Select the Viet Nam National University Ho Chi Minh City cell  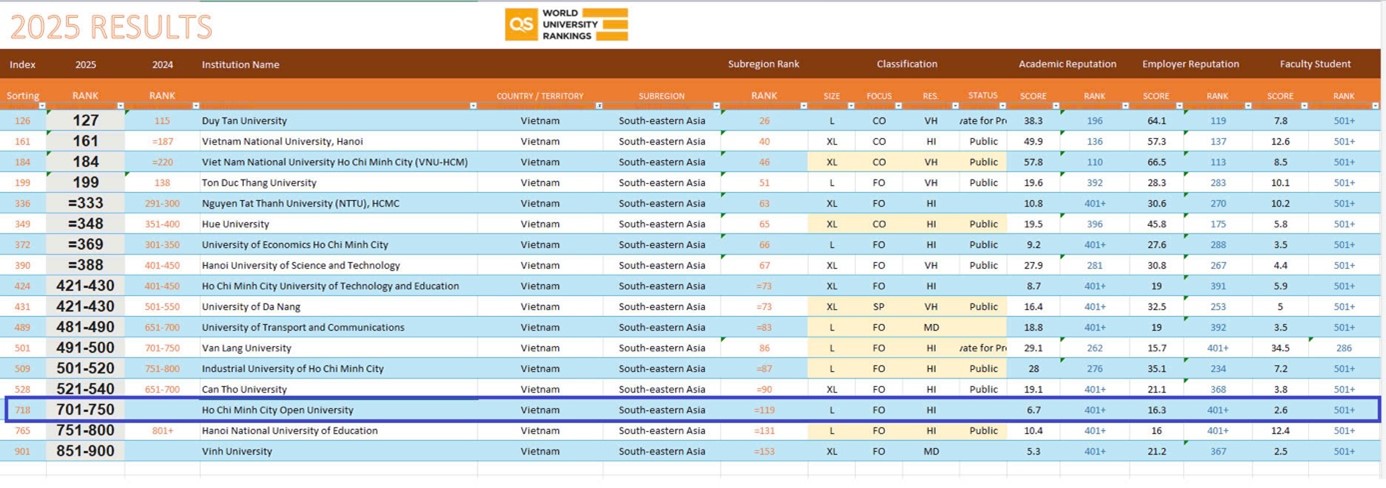pos(337,162)
